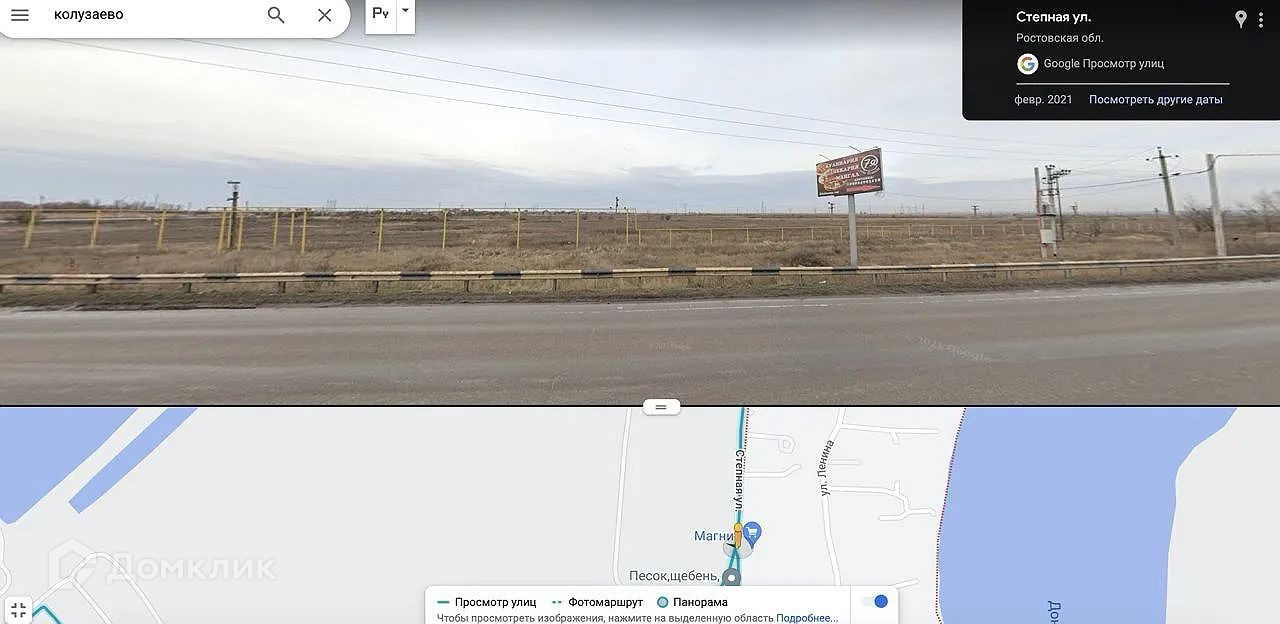The height and width of the screenshot is (624, 1280).
Task: Expand the input language dropdown arrow
Action: [405, 11]
